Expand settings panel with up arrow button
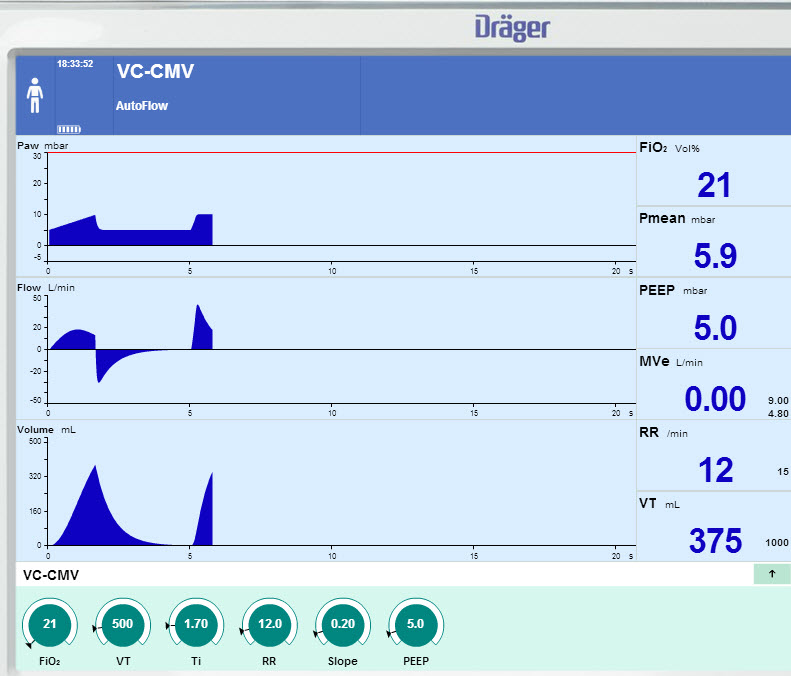 click(772, 574)
